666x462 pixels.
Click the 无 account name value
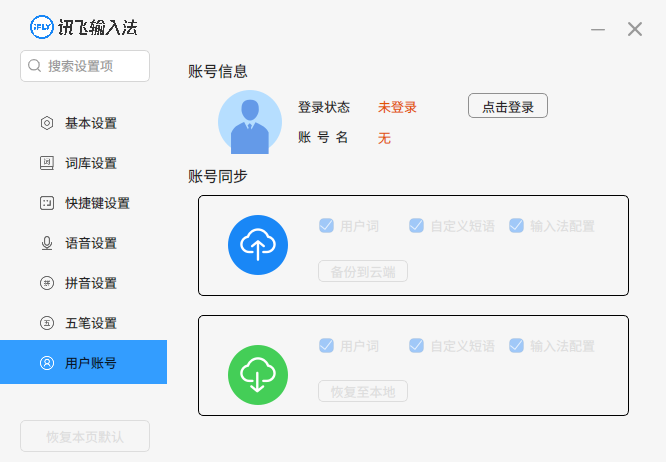(x=384, y=138)
